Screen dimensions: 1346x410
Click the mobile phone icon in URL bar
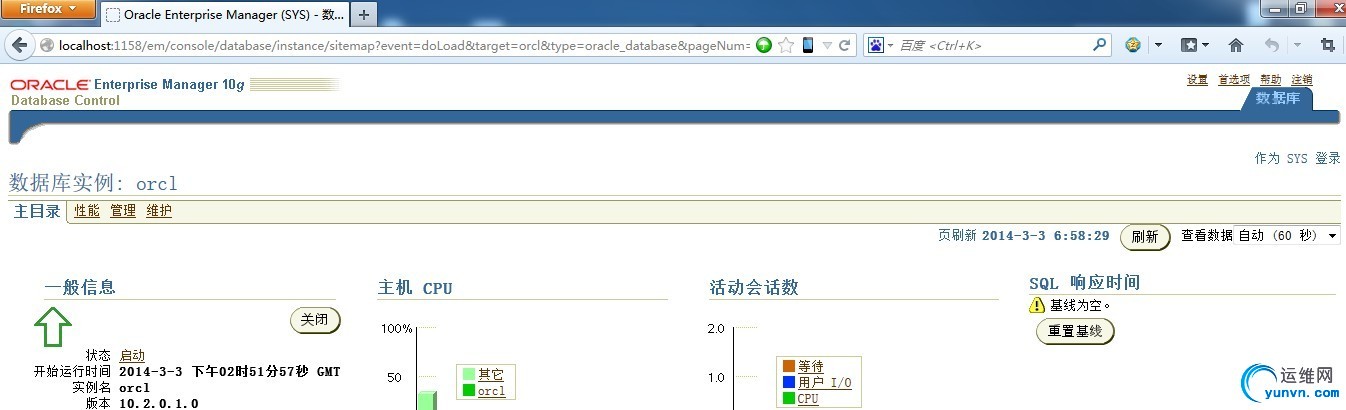click(x=807, y=45)
